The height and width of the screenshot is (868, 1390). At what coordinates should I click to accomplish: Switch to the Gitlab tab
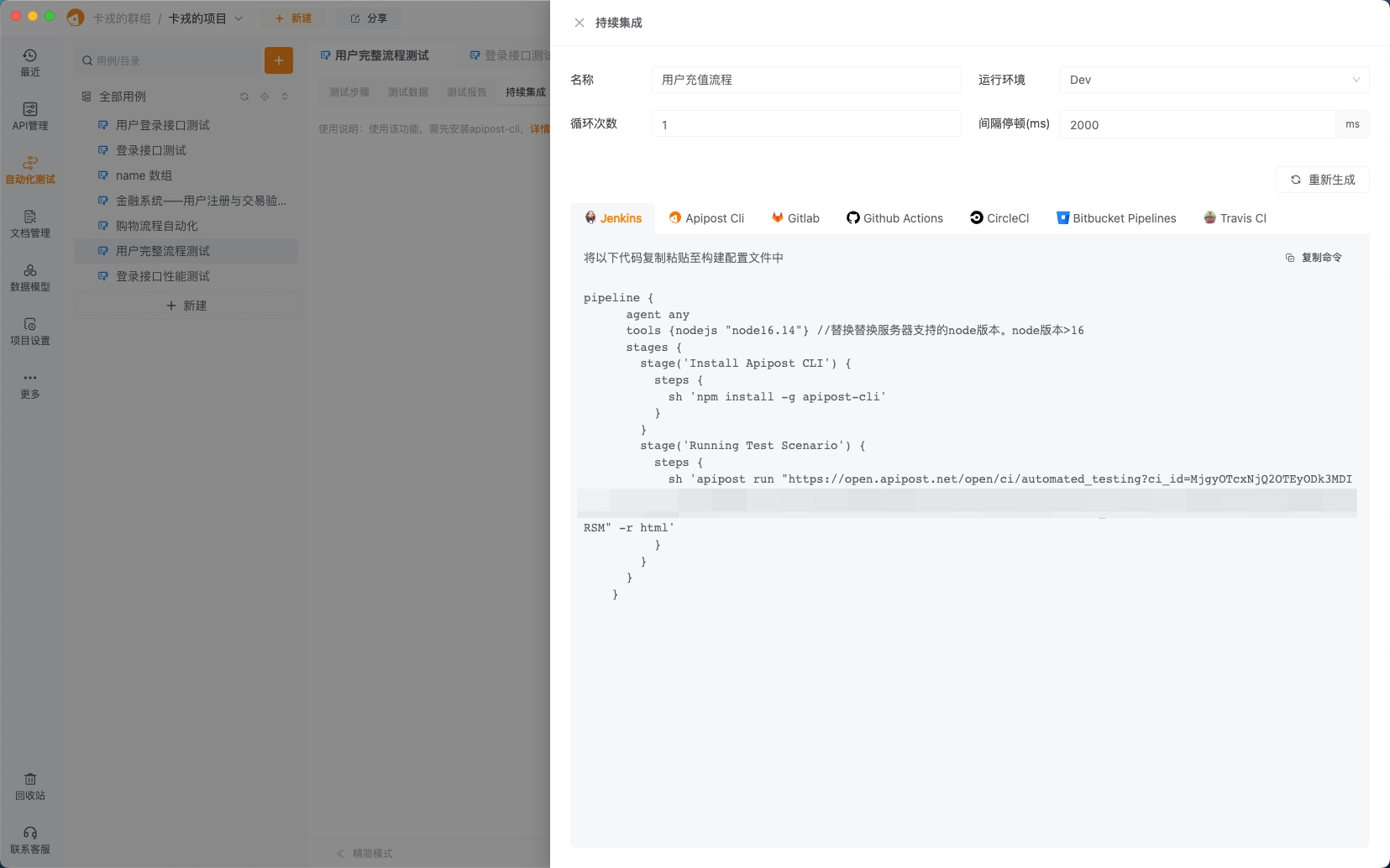pyautogui.click(x=795, y=218)
